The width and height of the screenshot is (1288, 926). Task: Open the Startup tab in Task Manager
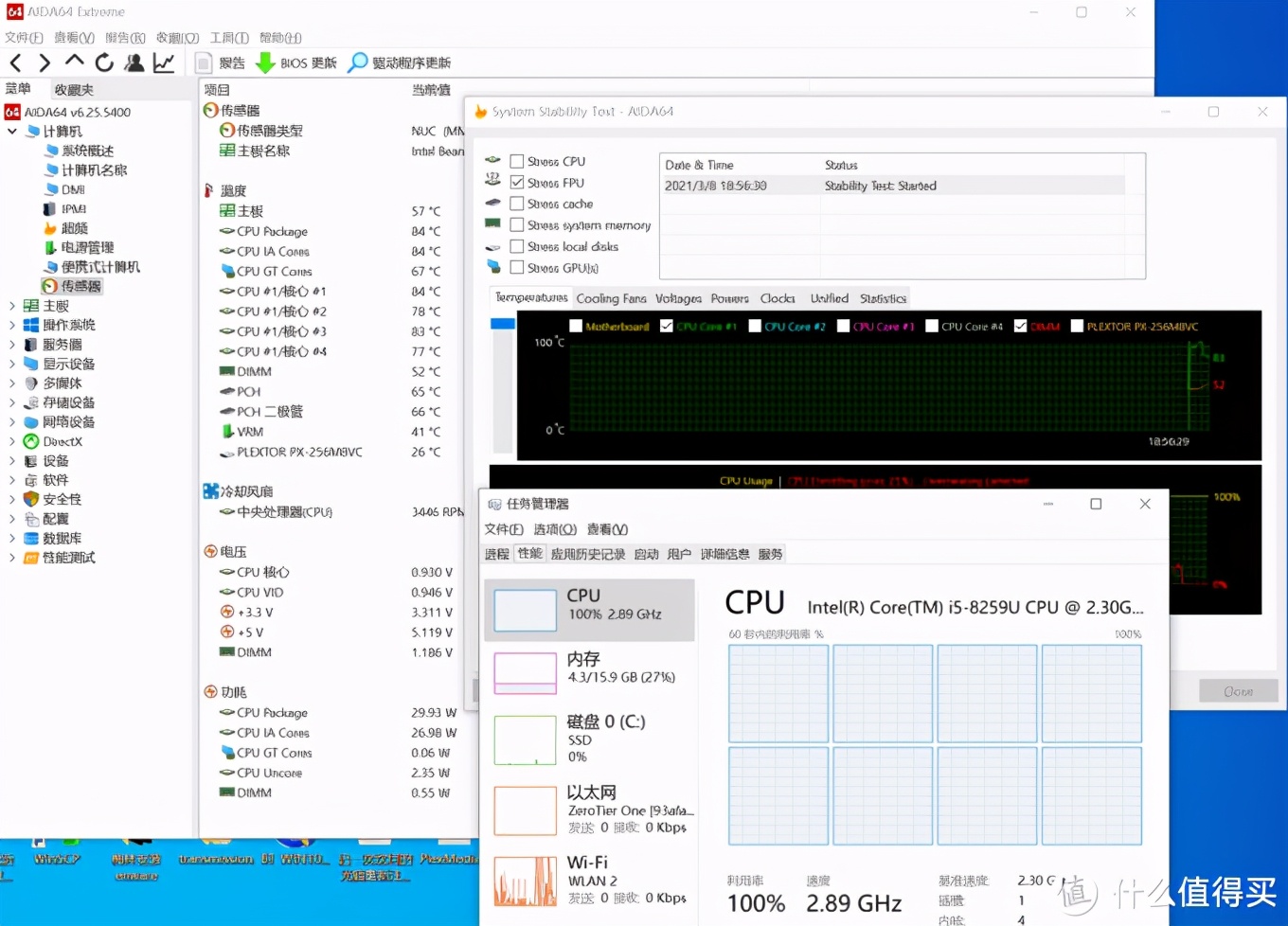[x=646, y=554]
